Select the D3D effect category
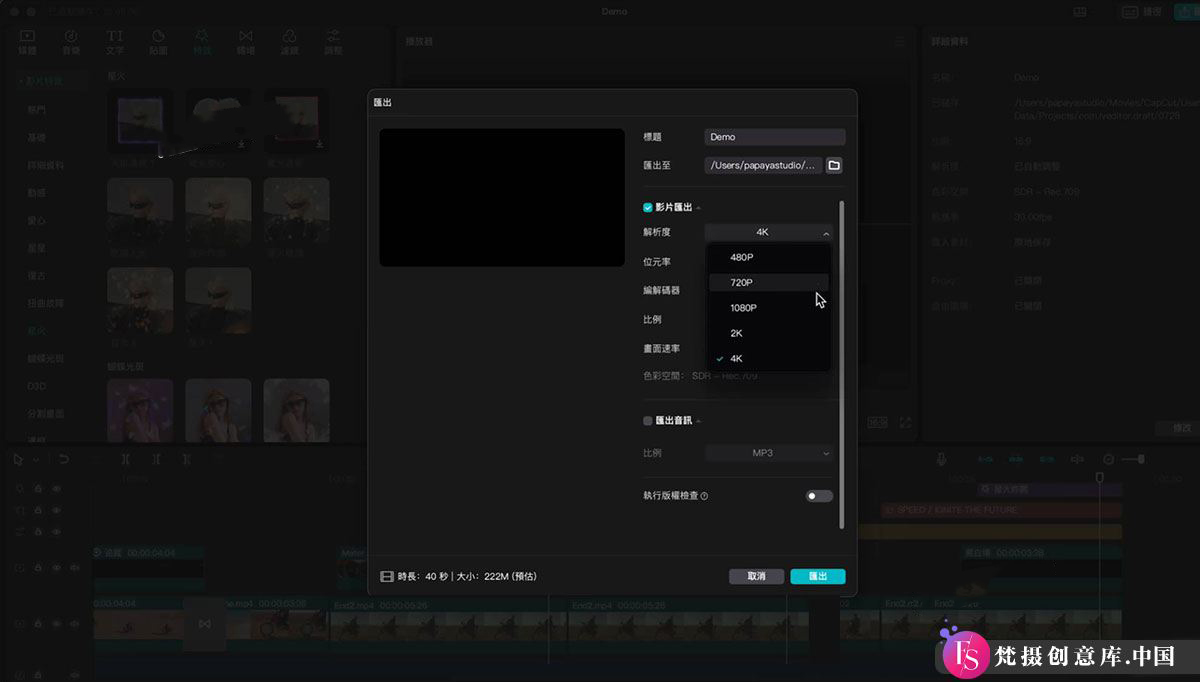The height and width of the screenshot is (682, 1200). point(37,386)
